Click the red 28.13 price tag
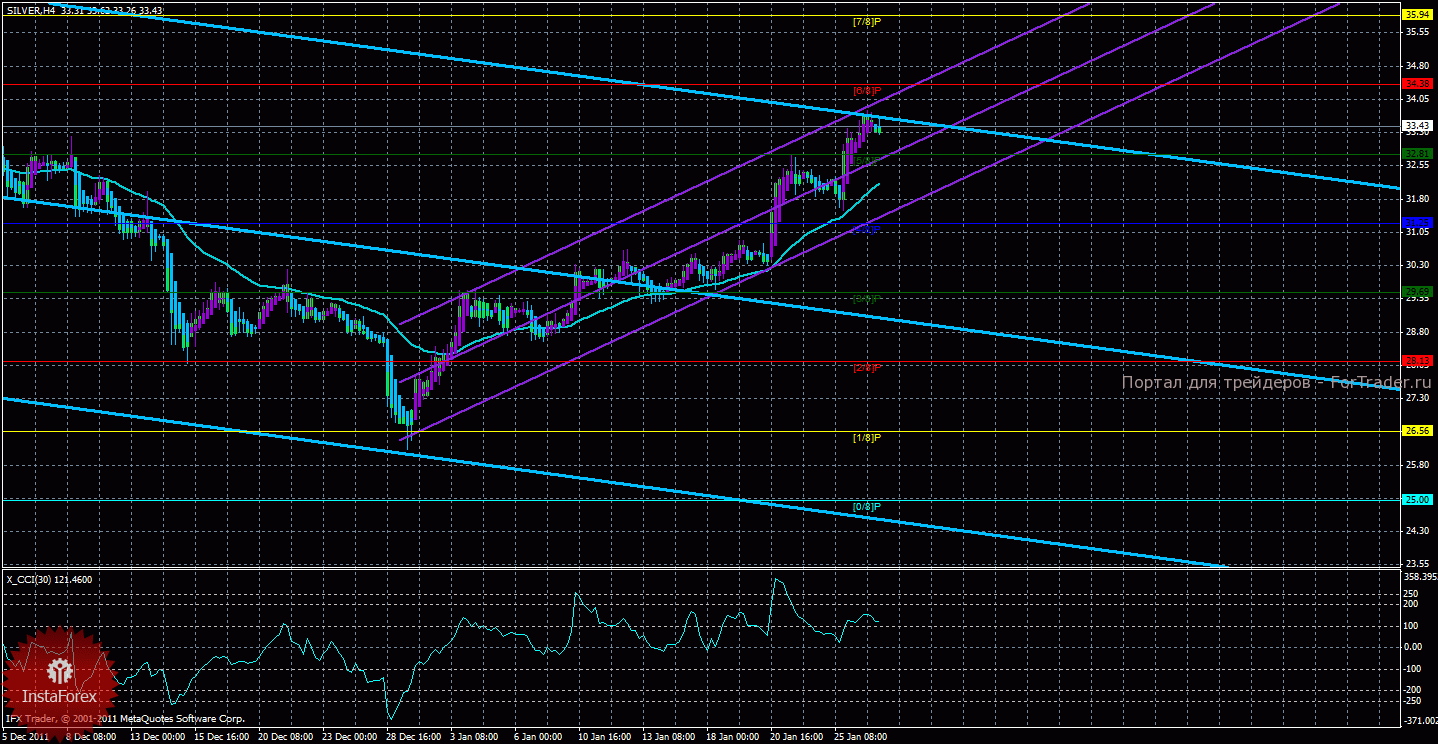The image size is (1438, 744). pos(1417,361)
